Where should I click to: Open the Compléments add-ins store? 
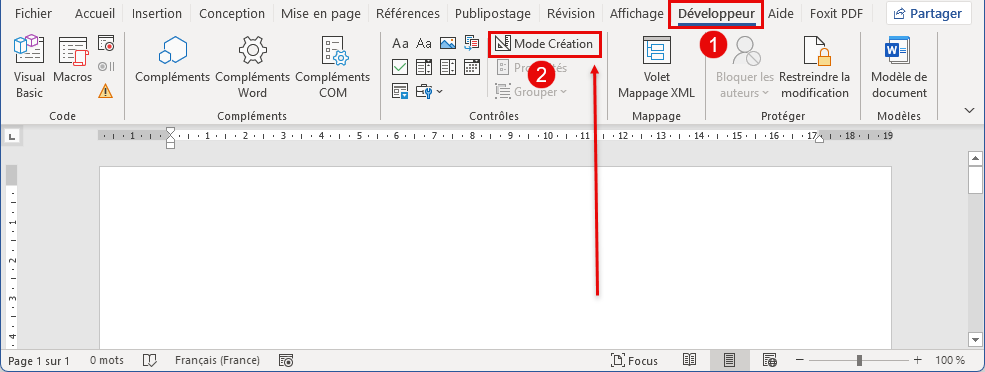pos(173,67)
